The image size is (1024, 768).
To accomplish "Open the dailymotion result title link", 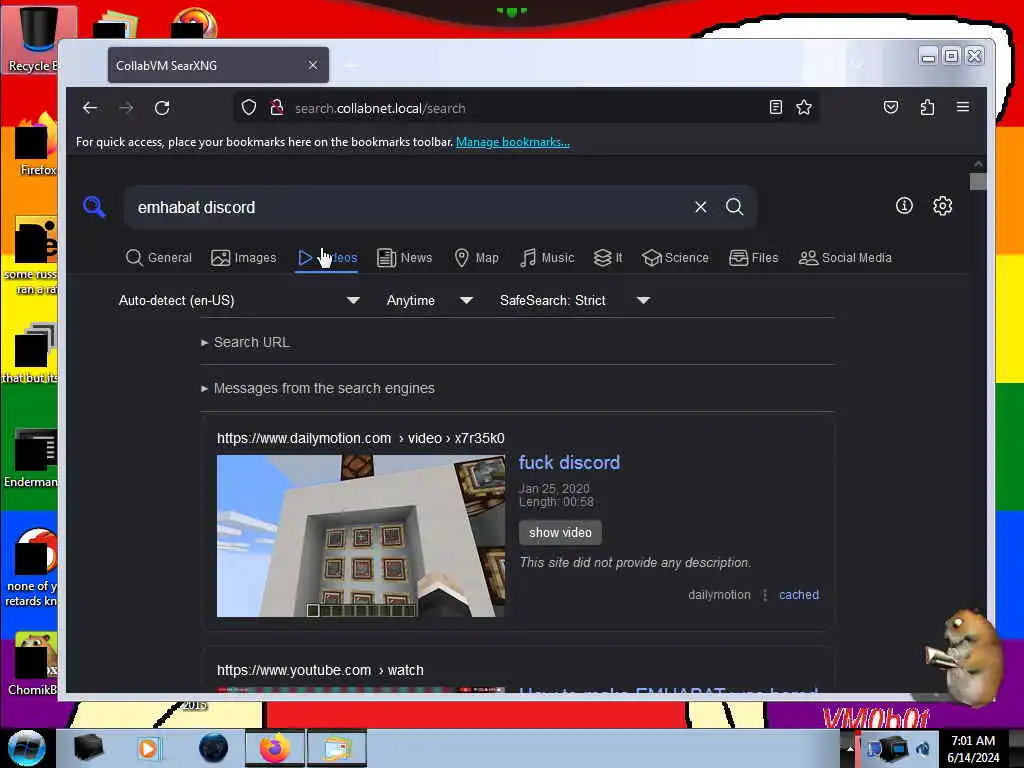I will pos(569,462).
